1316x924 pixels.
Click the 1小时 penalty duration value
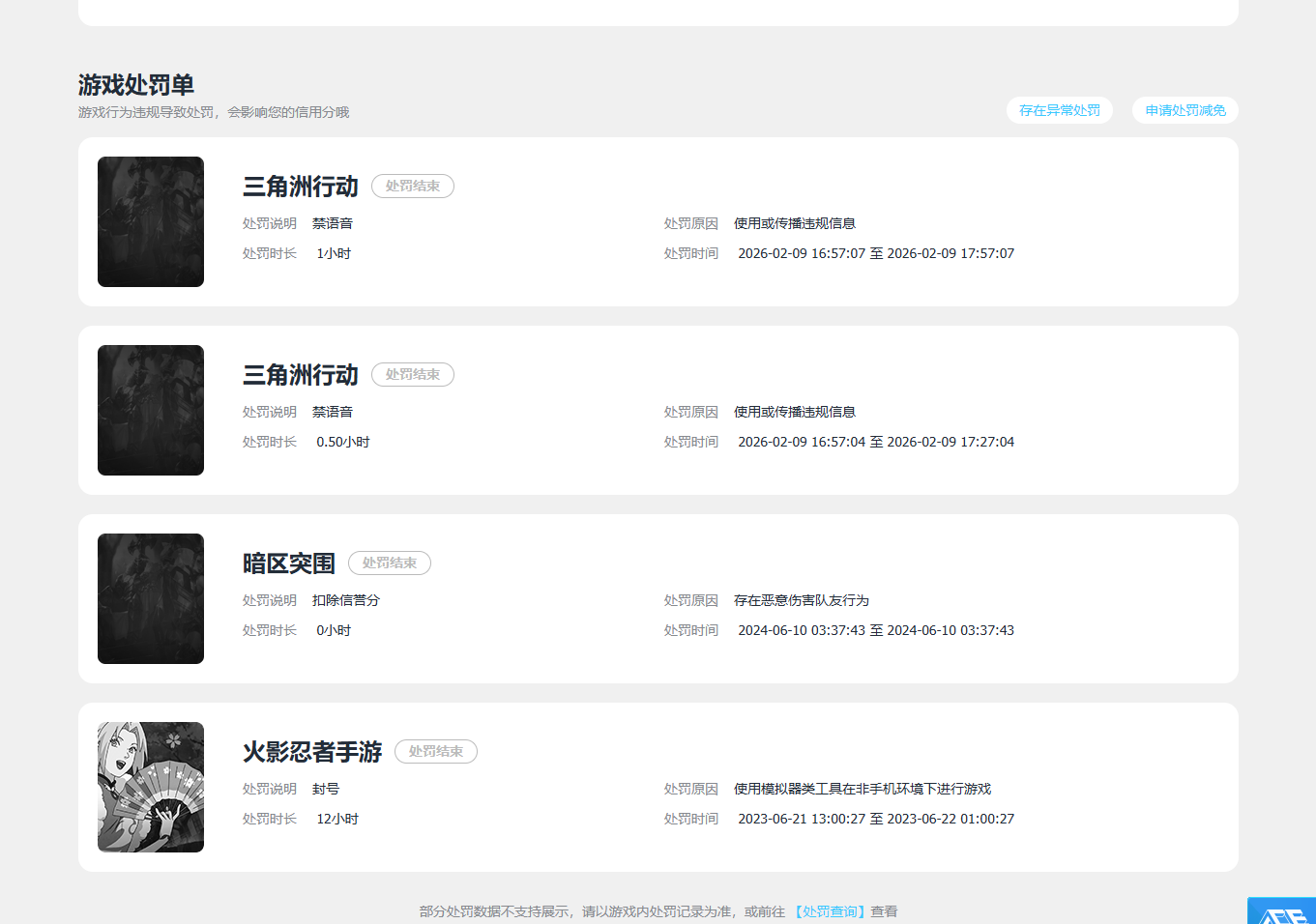pos(334,253)
